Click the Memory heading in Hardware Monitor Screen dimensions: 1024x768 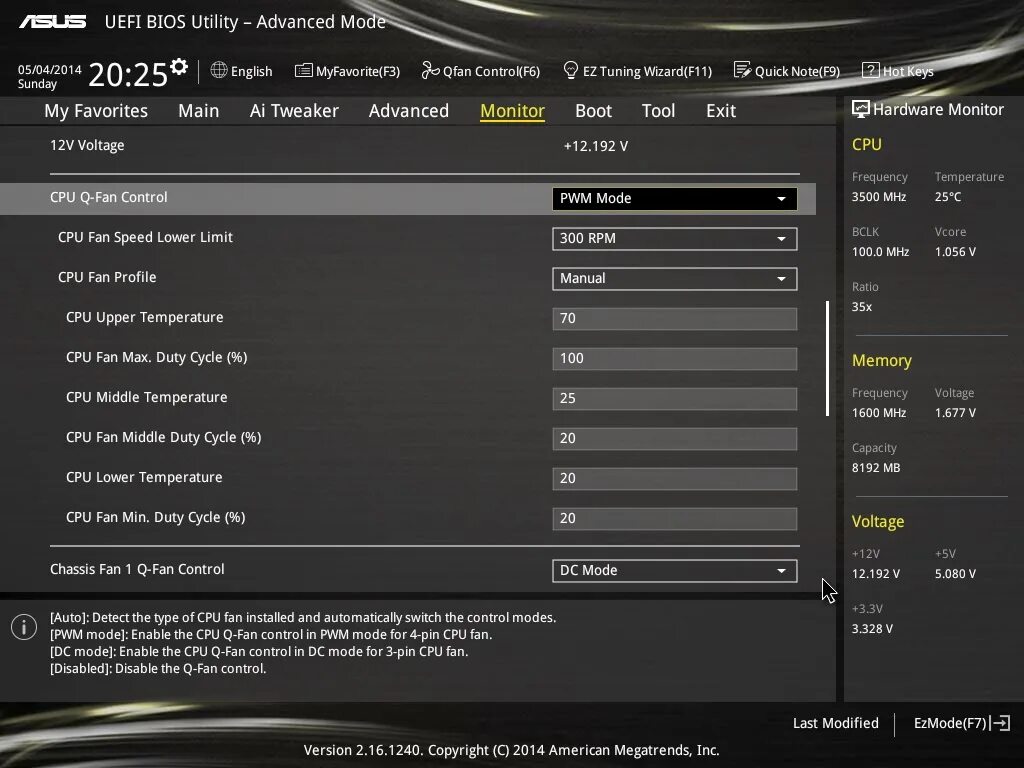[882, 360]
